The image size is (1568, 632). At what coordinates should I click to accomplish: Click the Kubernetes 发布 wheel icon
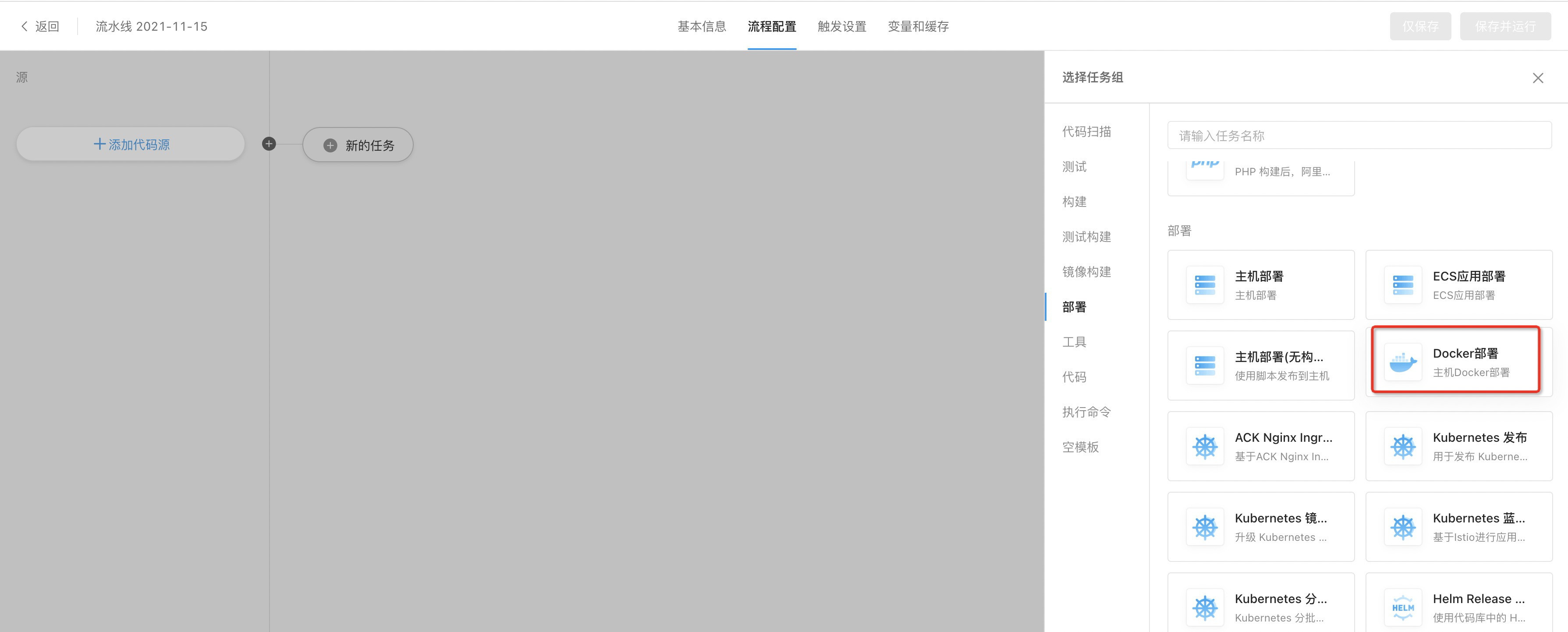pyautogui.click(x=1402, y=446)
